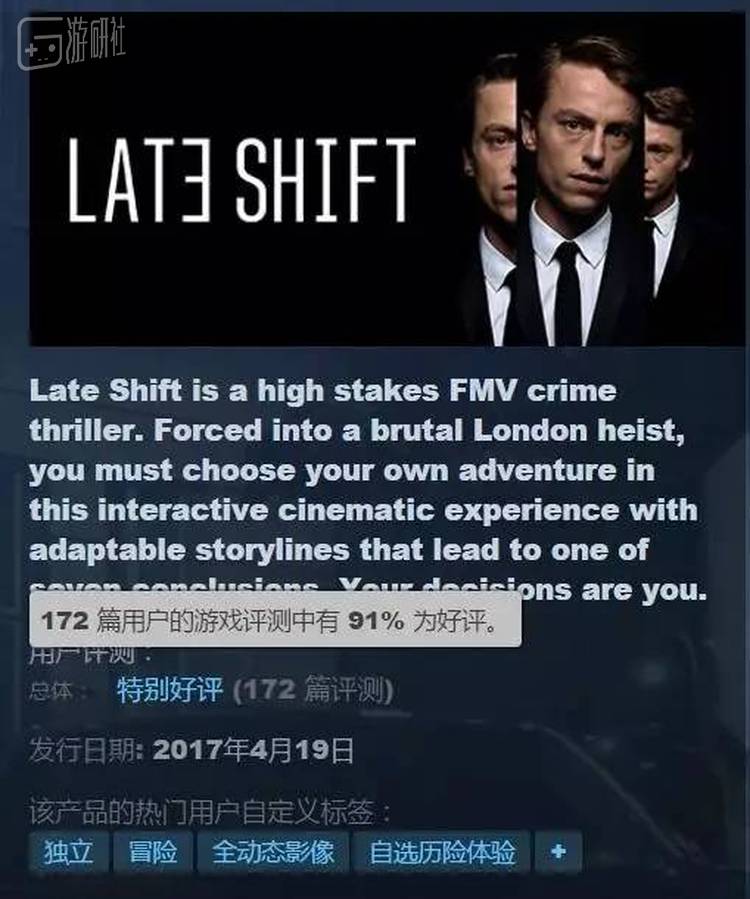Select the 全动态影像 tag
The width and height of the screenshot is (750, 899).
(x=272, y=851)
